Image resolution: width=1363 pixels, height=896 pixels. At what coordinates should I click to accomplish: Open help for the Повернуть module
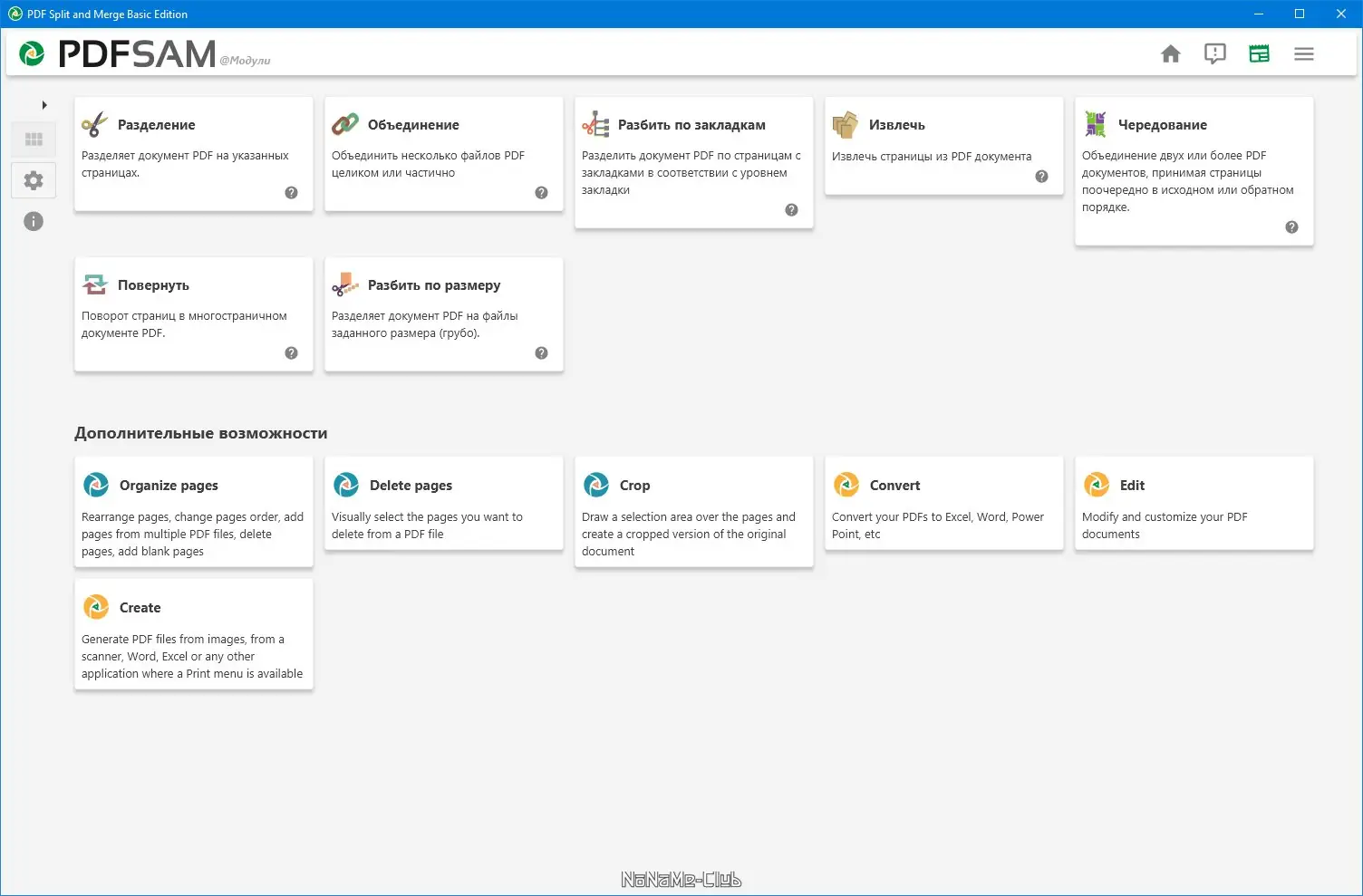click(x=291, y=353)
